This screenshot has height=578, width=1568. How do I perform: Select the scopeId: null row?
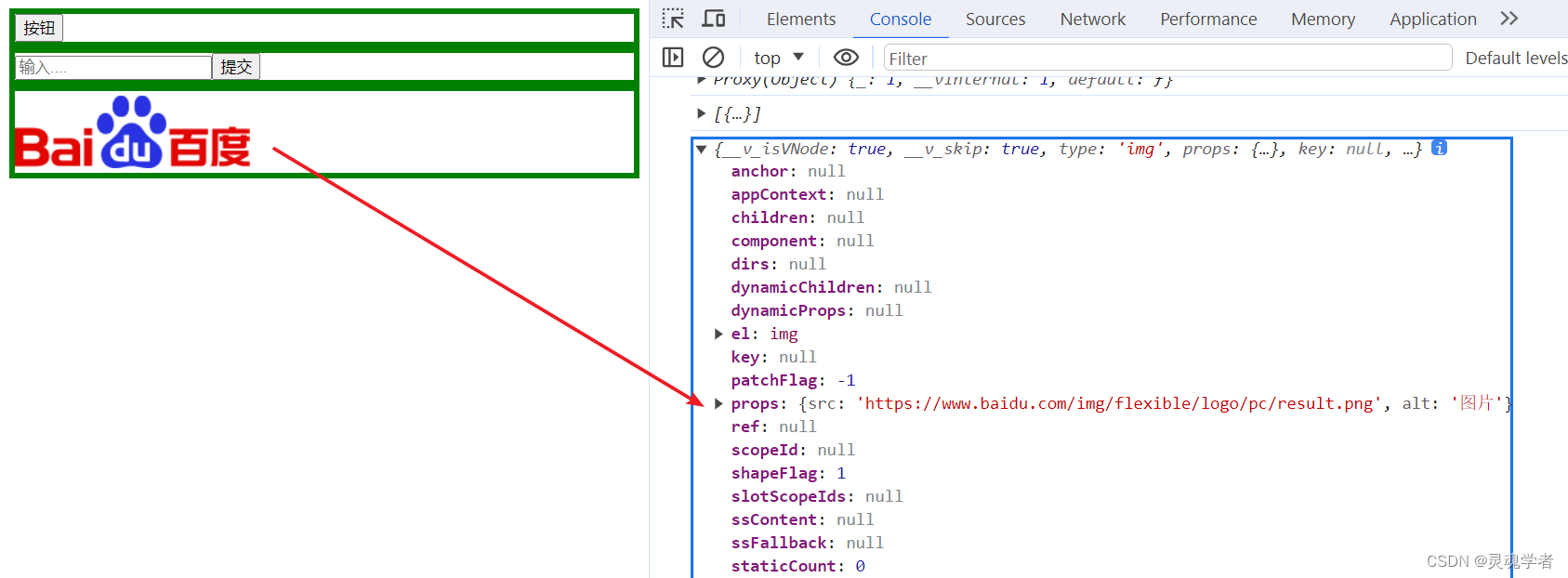pyautogui.click(x=793, y=450)
